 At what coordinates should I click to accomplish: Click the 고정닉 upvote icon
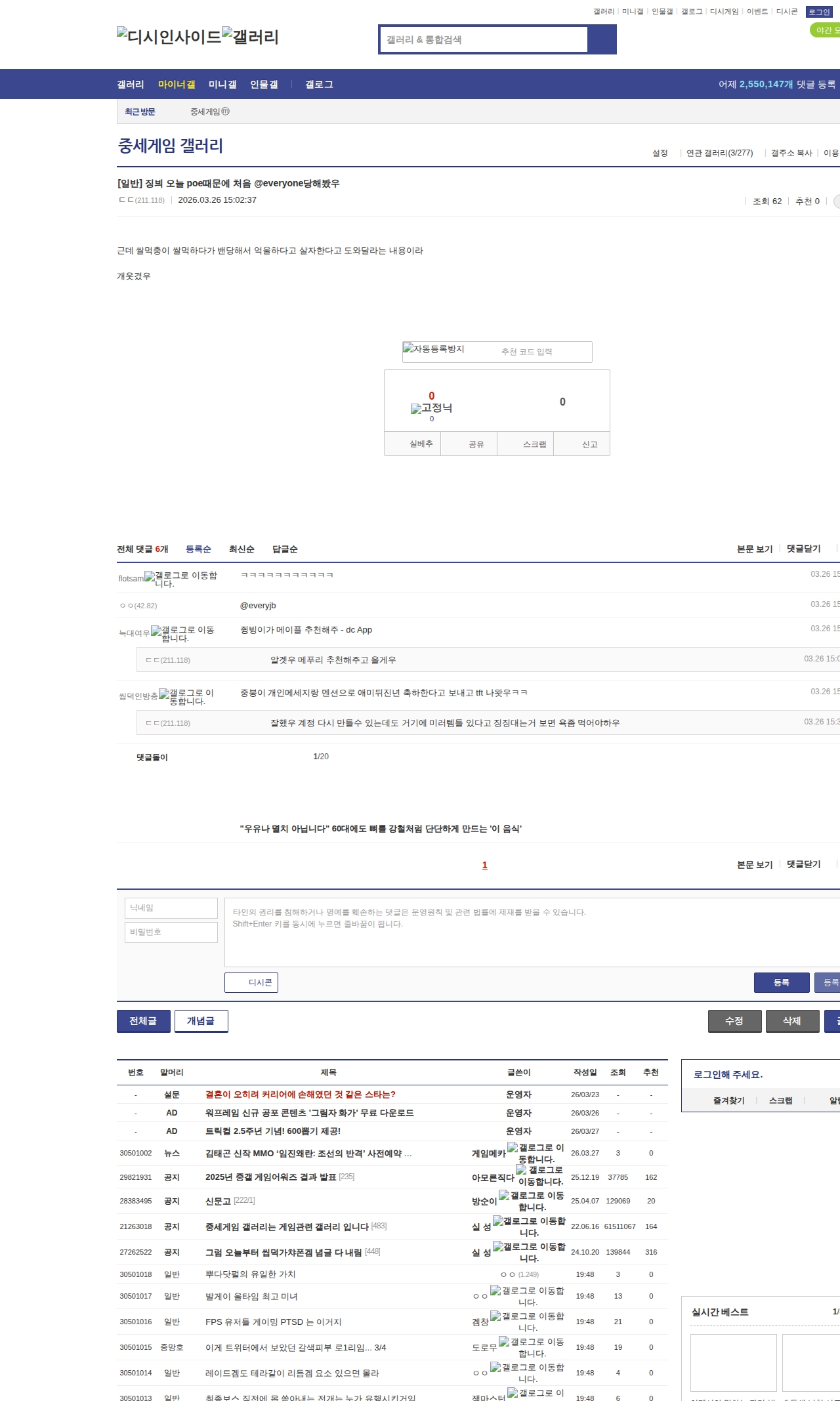pos(431,408)
